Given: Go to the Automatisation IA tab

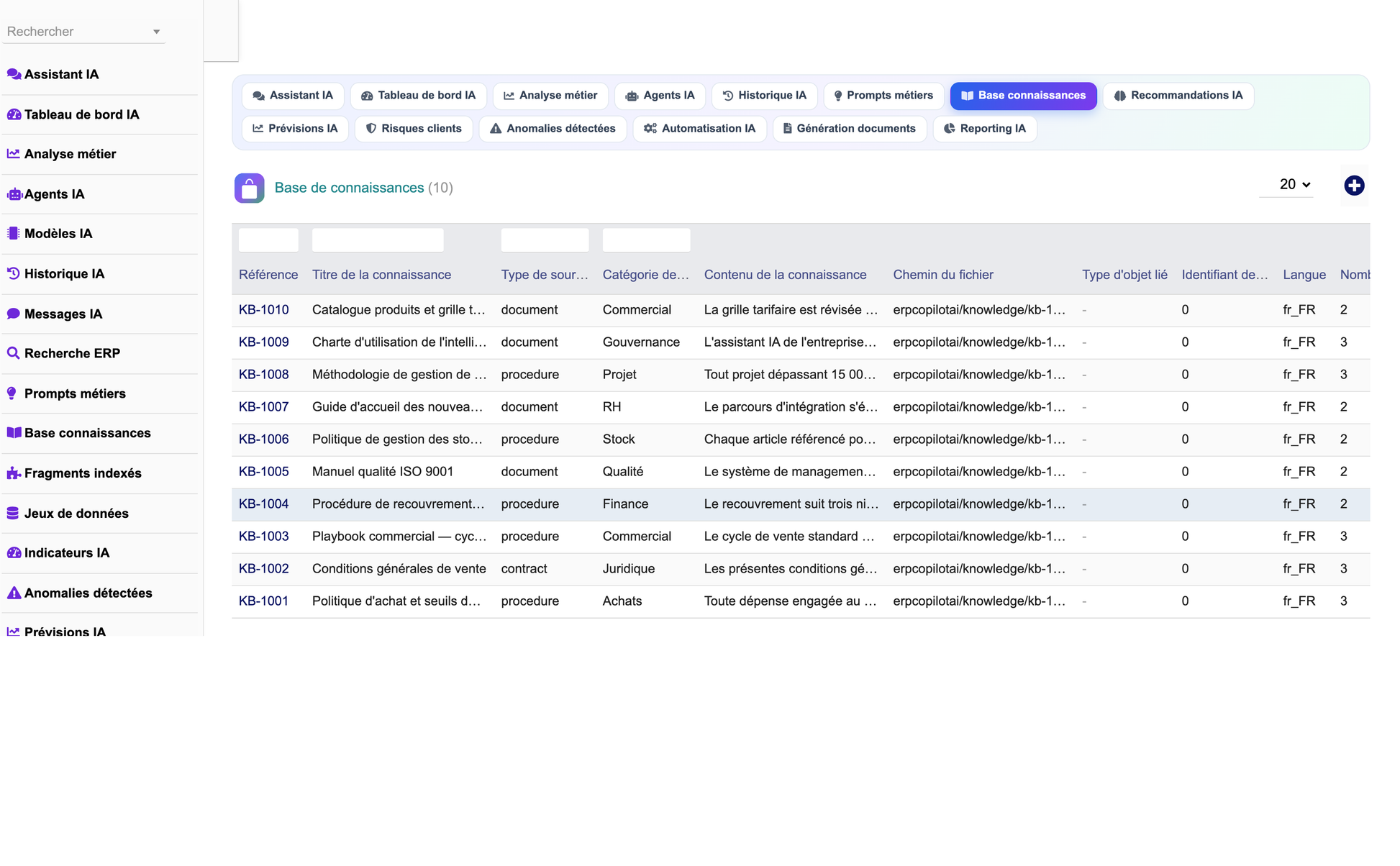Looking at the screenshot, I should click(x=699, y=129).
